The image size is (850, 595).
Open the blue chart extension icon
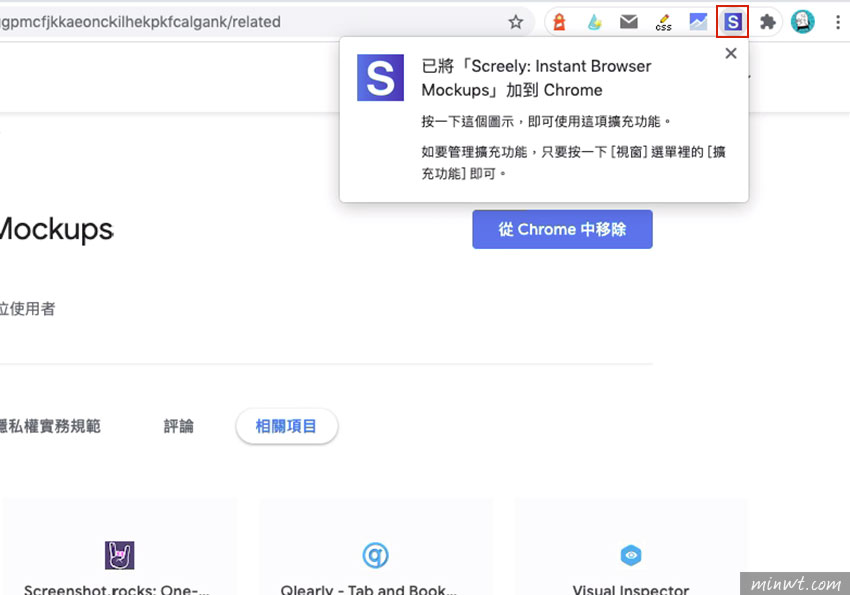(698, 22)
